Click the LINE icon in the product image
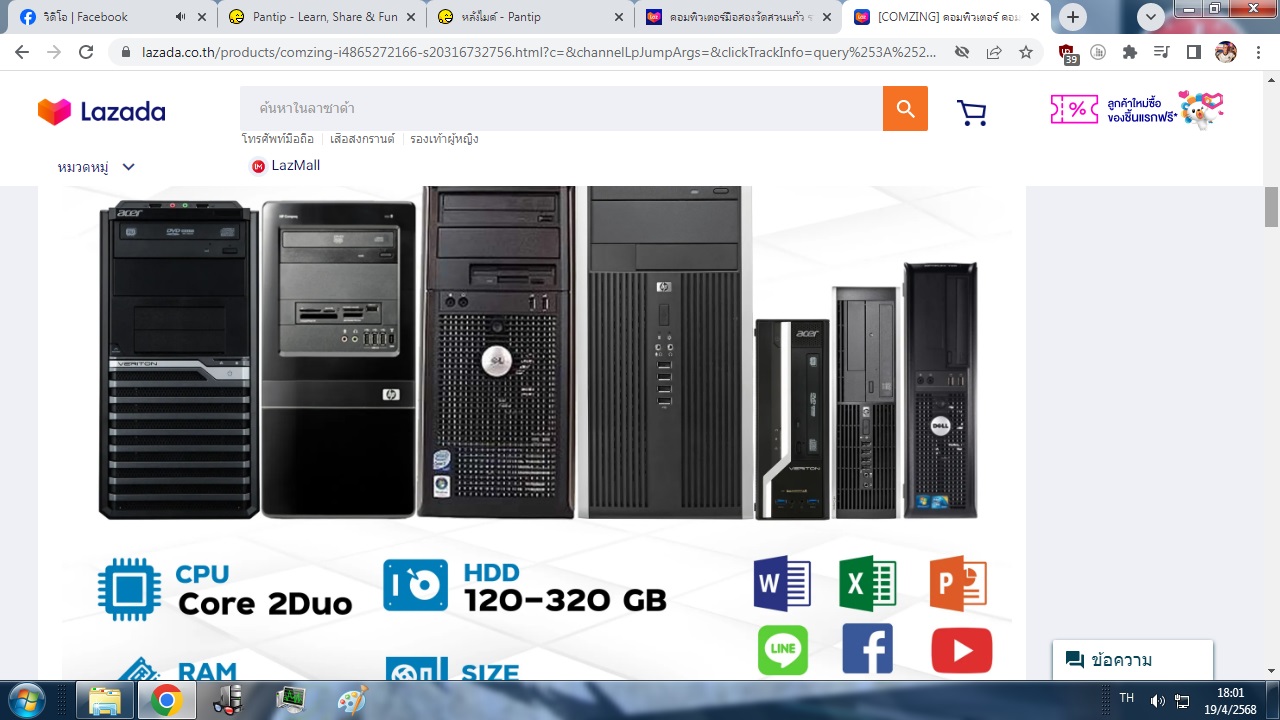 tap(783, 650)
